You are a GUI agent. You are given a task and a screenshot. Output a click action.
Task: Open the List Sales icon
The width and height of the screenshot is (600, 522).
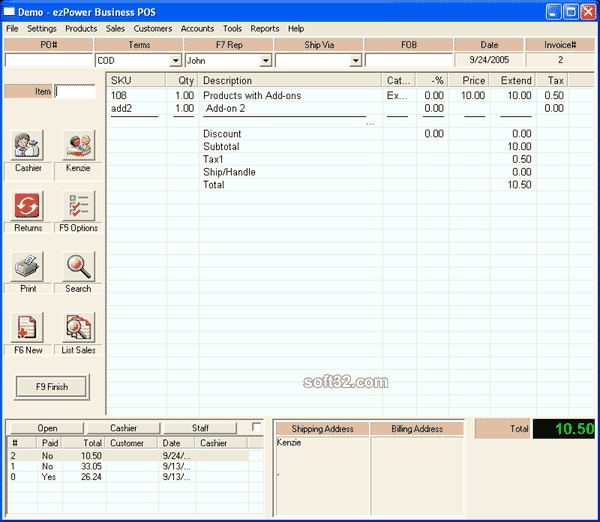pos(78,327)
